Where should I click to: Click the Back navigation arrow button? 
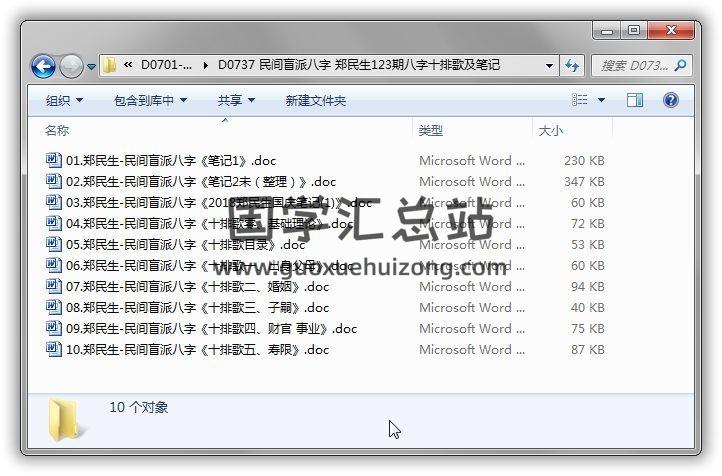pos(43,66)
